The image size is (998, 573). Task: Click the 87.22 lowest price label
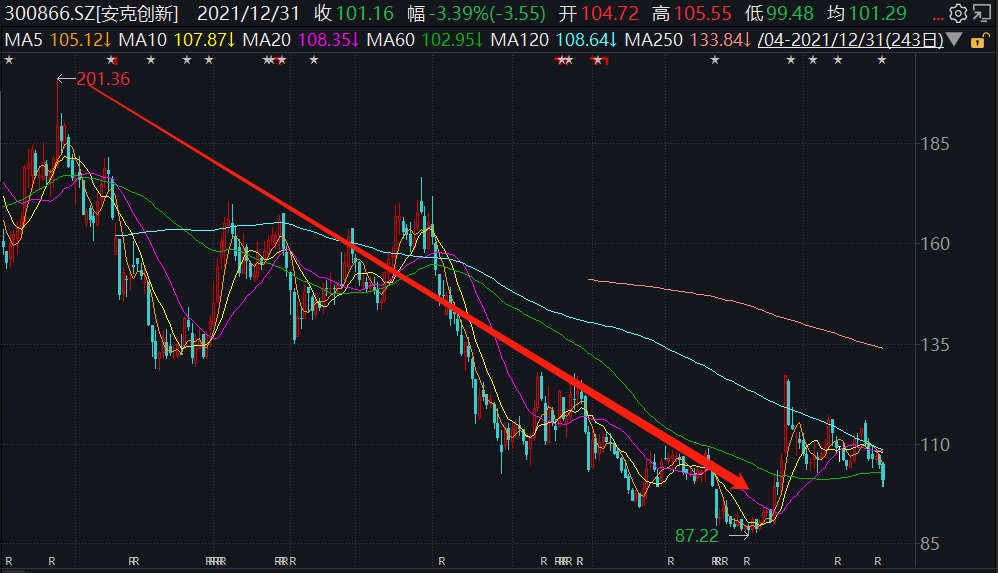(696, 536)
